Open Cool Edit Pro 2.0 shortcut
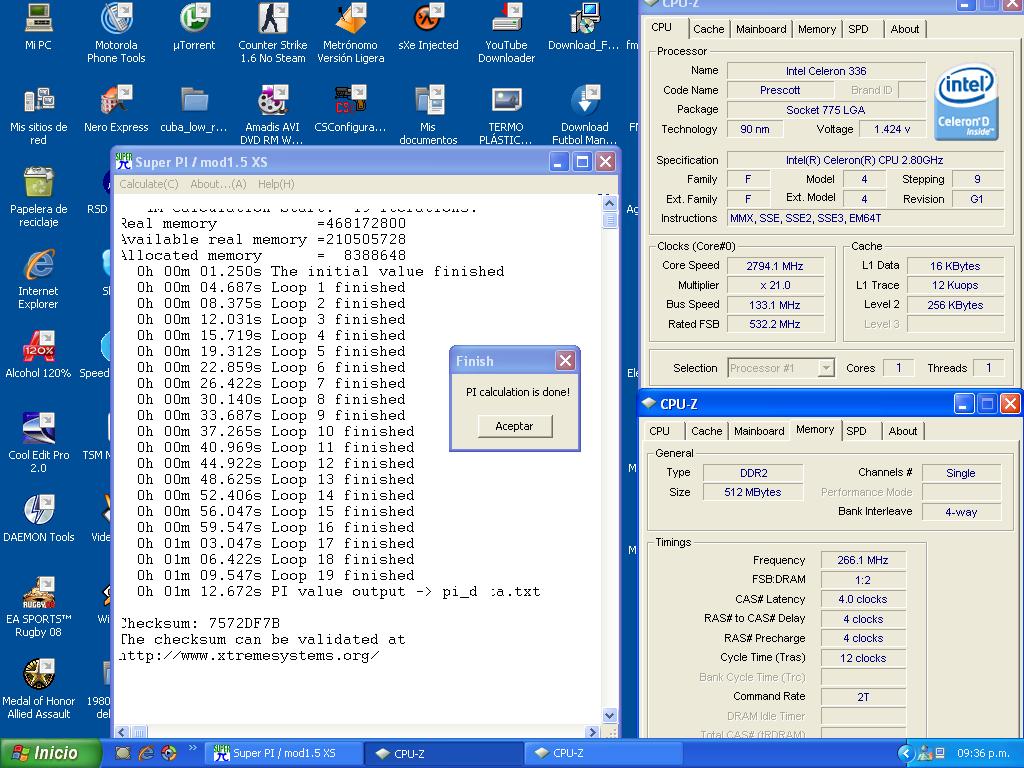This screenshot has height=768, width=1024. click(x=39, y=442)
